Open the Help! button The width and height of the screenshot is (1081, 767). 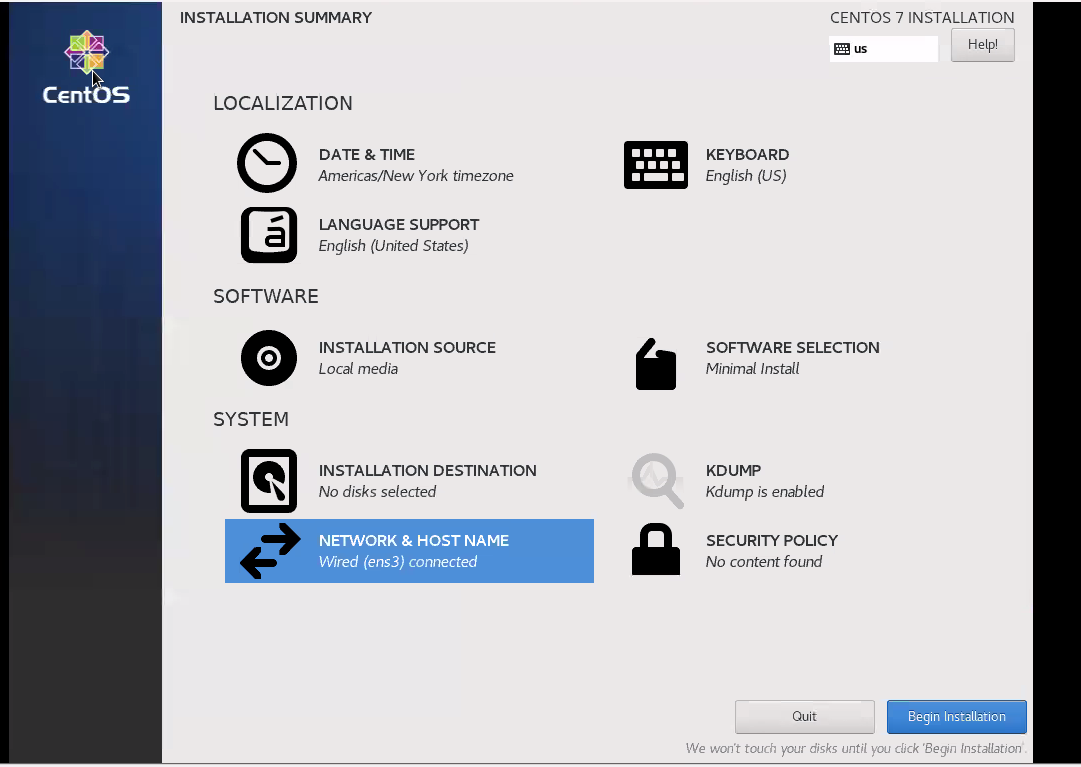(x=982, y=45)
